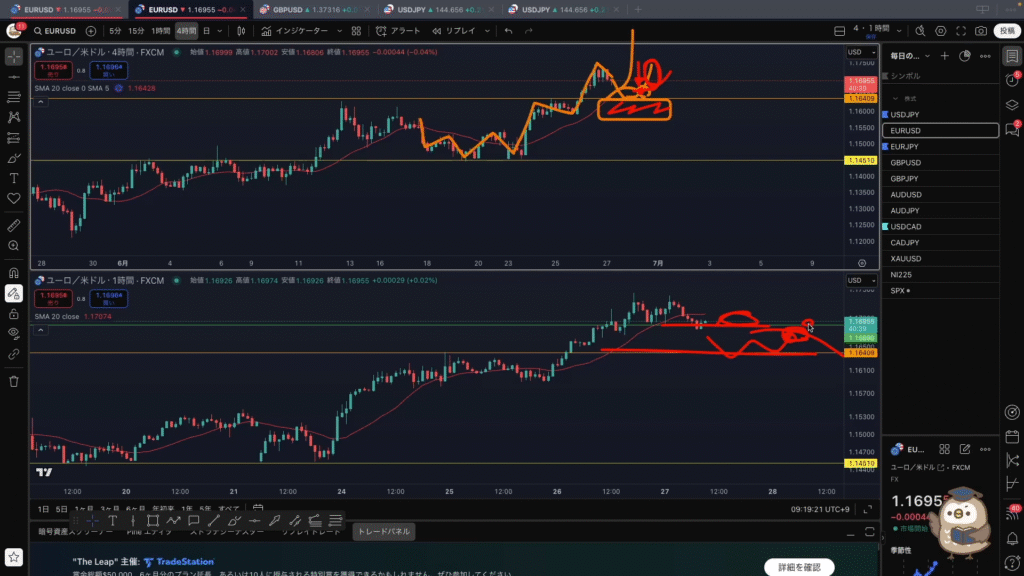This screenshot has width=1024, height=576.
Task: Collapse the lower chart indicator legend chevron
Action: [40, 330]
